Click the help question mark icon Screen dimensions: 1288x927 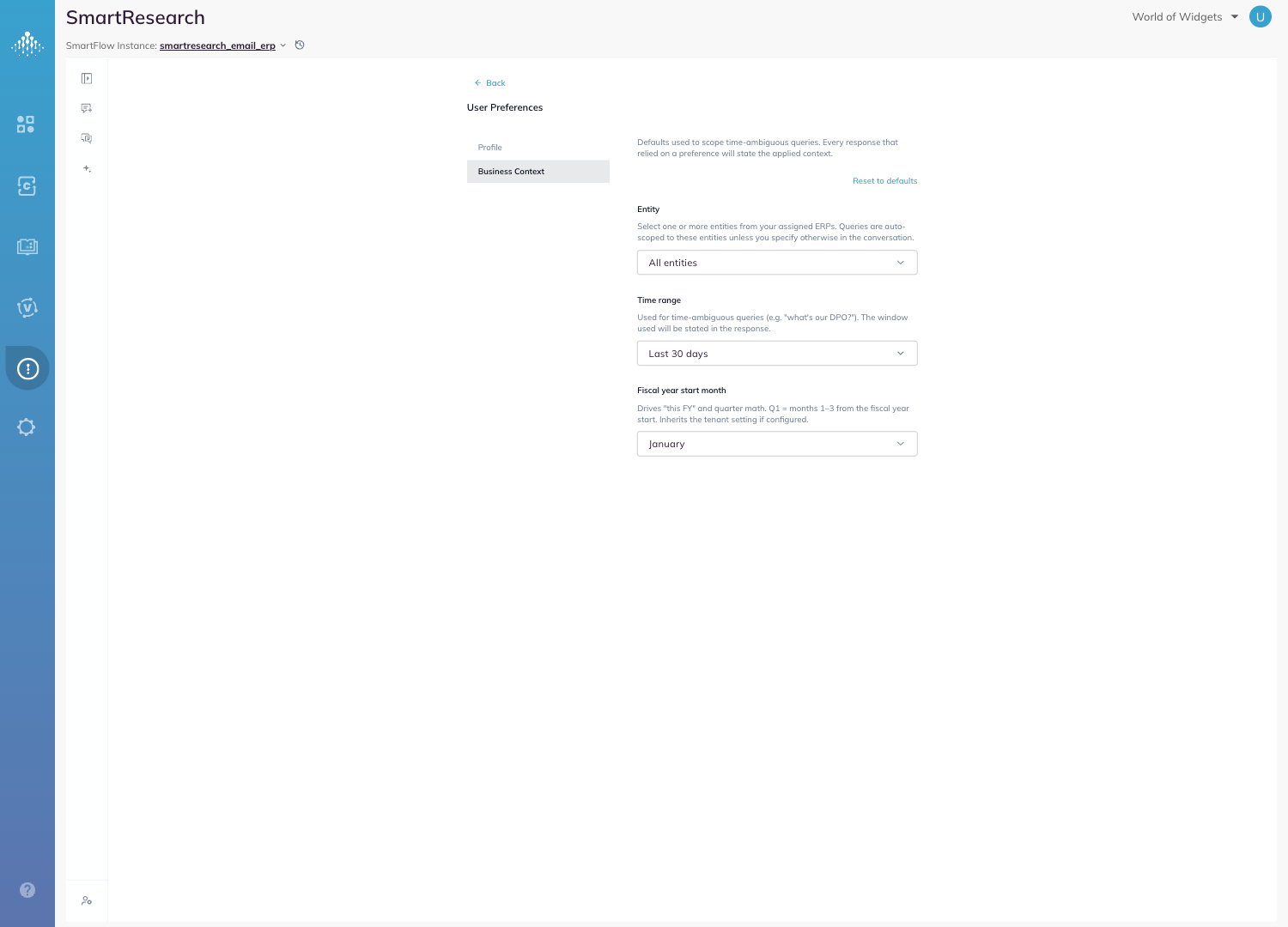pyautogui.click(x=27, y=890)
